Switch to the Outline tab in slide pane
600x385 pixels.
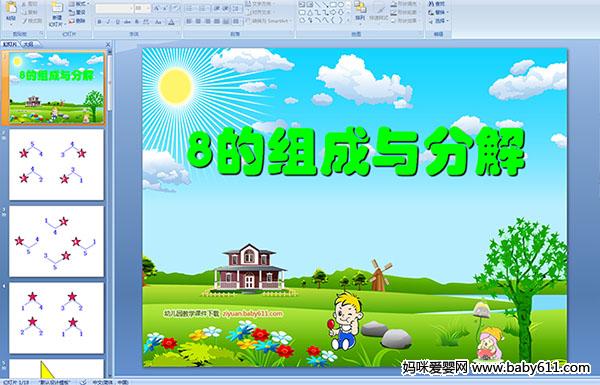click(x=26, y=44)
